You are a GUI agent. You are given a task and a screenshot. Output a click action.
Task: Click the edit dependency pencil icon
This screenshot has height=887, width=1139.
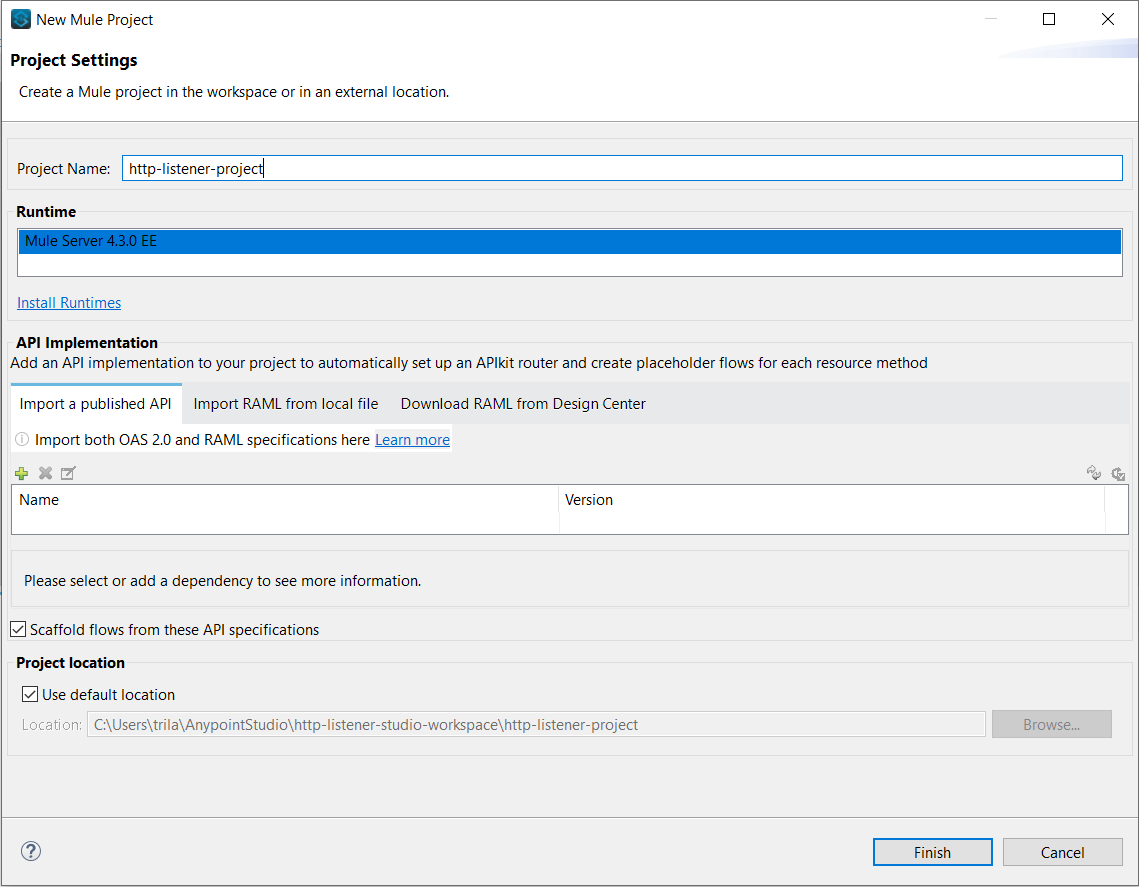click(68, 473)
